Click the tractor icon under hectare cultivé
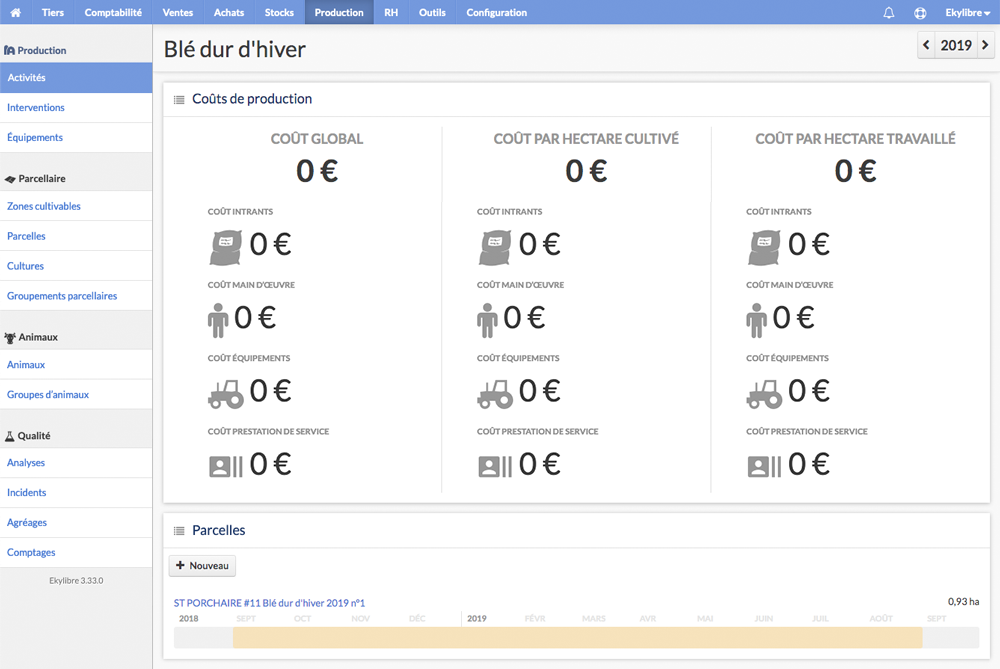Image resolution: width=1000 pixels, height=669 pixels. pos(495,393)
